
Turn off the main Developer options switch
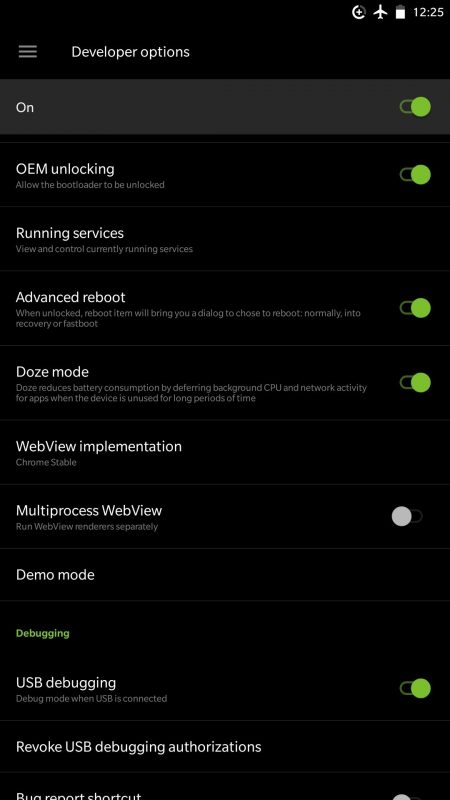click(x=415, y=107)
